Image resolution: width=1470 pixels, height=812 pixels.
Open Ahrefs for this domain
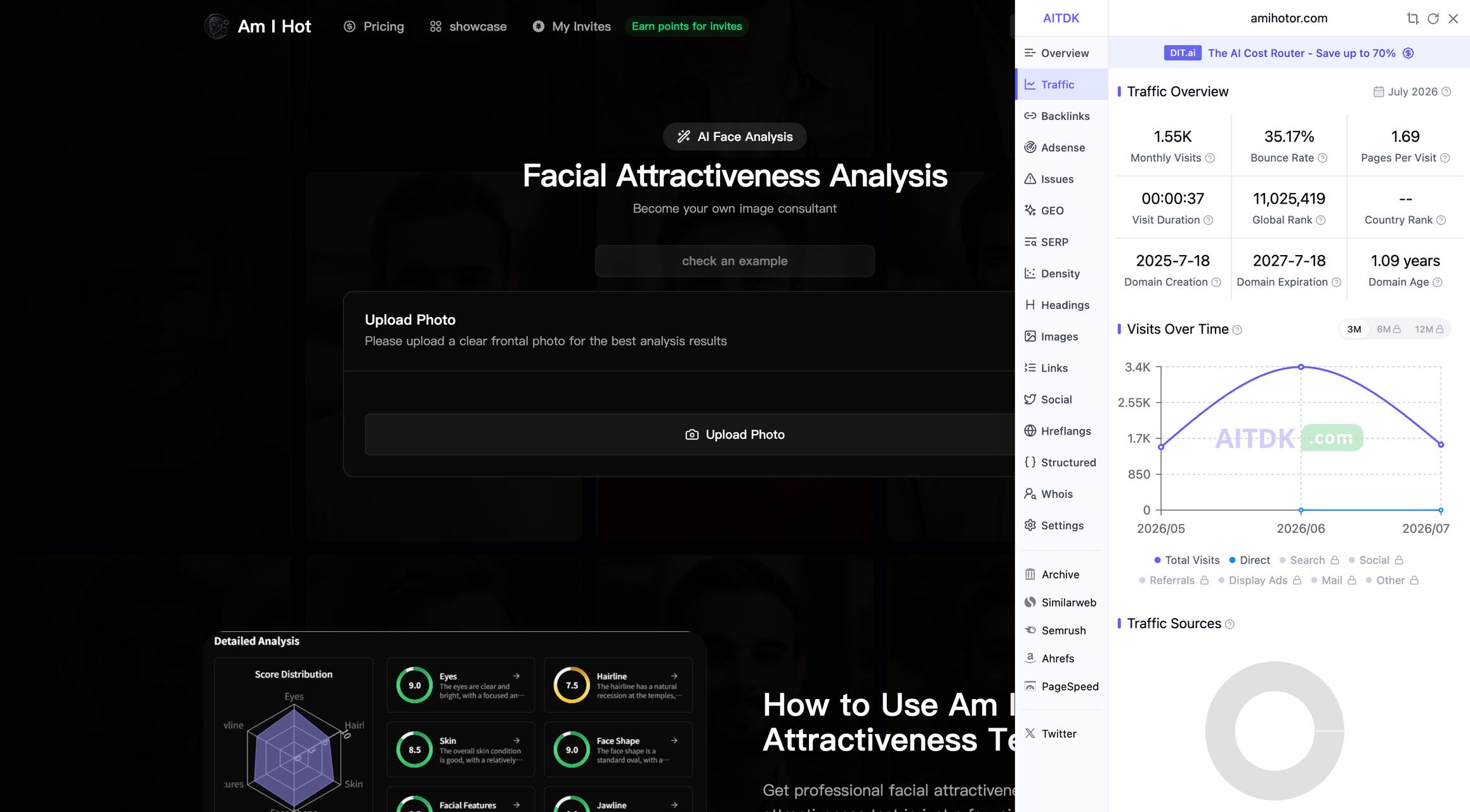pyautogui.click(x=1061, y=658)
